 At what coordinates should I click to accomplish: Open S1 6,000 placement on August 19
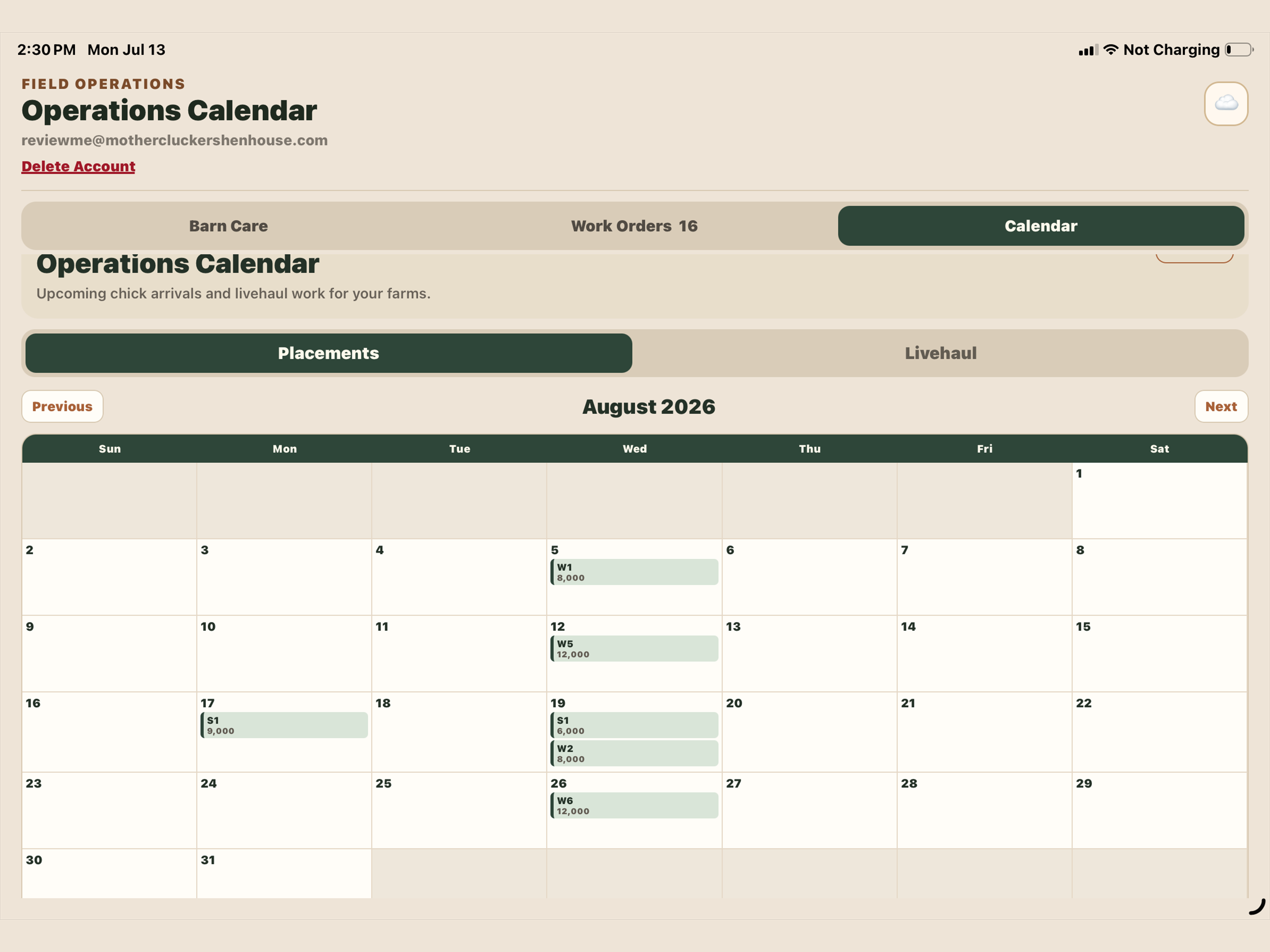(x=635, y=725)
